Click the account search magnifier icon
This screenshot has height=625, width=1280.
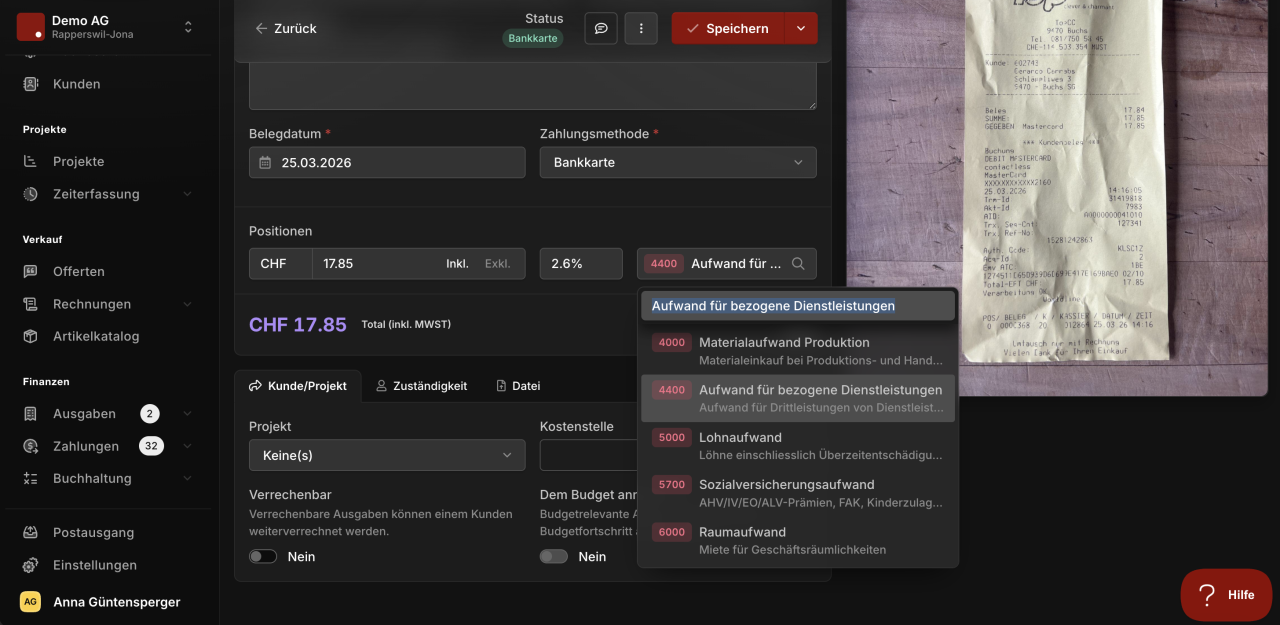798,264
